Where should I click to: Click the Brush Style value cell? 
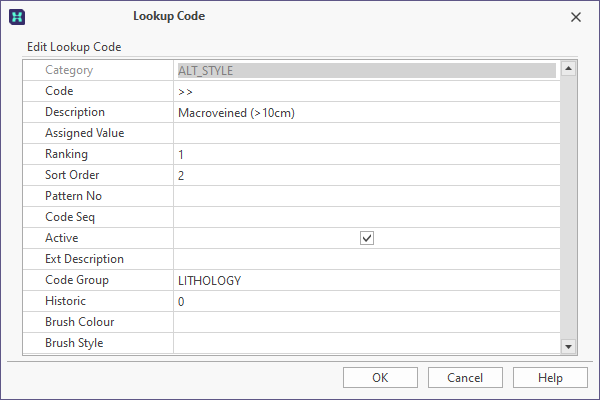[x=366, y=343]
